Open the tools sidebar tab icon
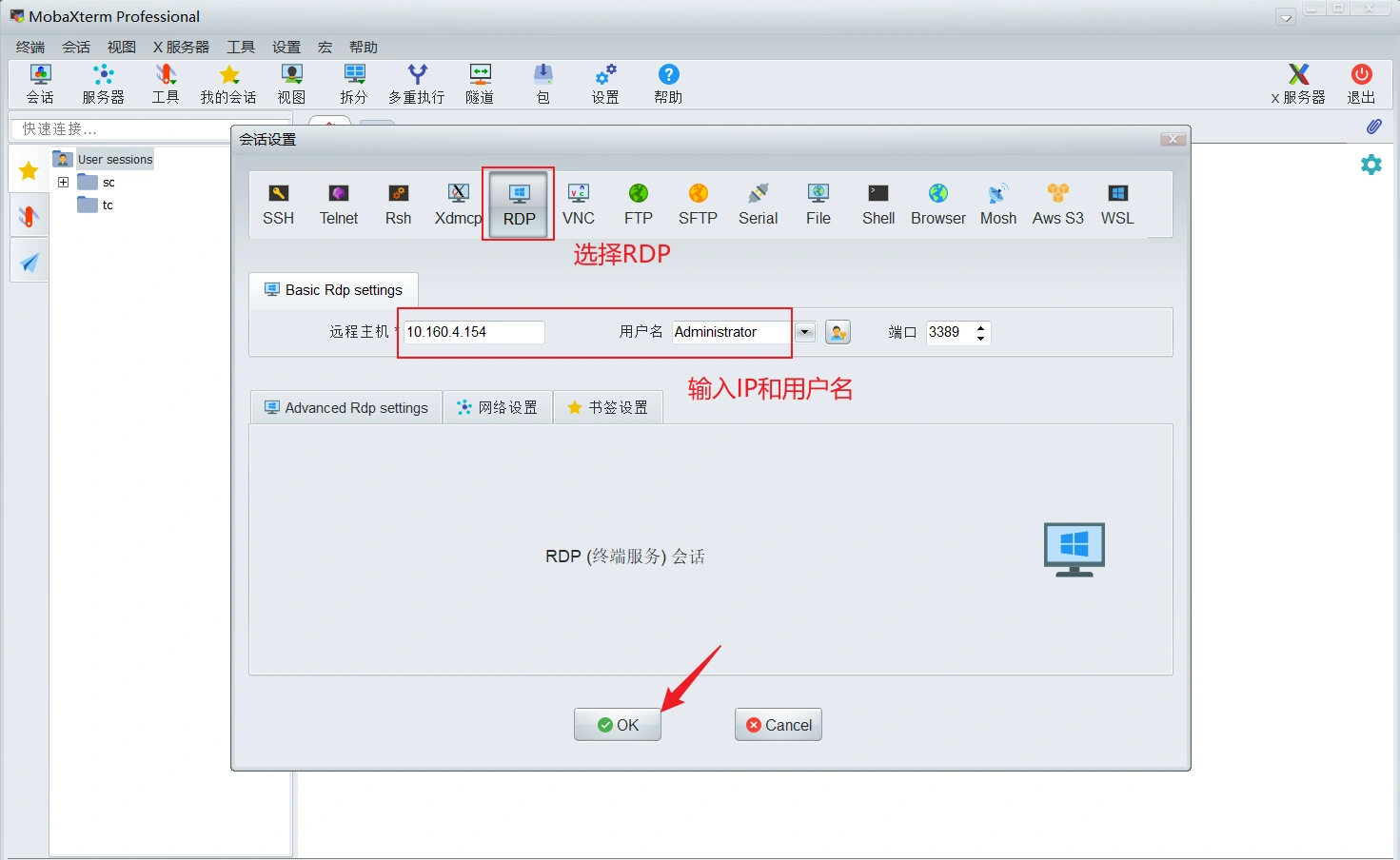This screenshot has height=860, width=1400. click(29, 217)
